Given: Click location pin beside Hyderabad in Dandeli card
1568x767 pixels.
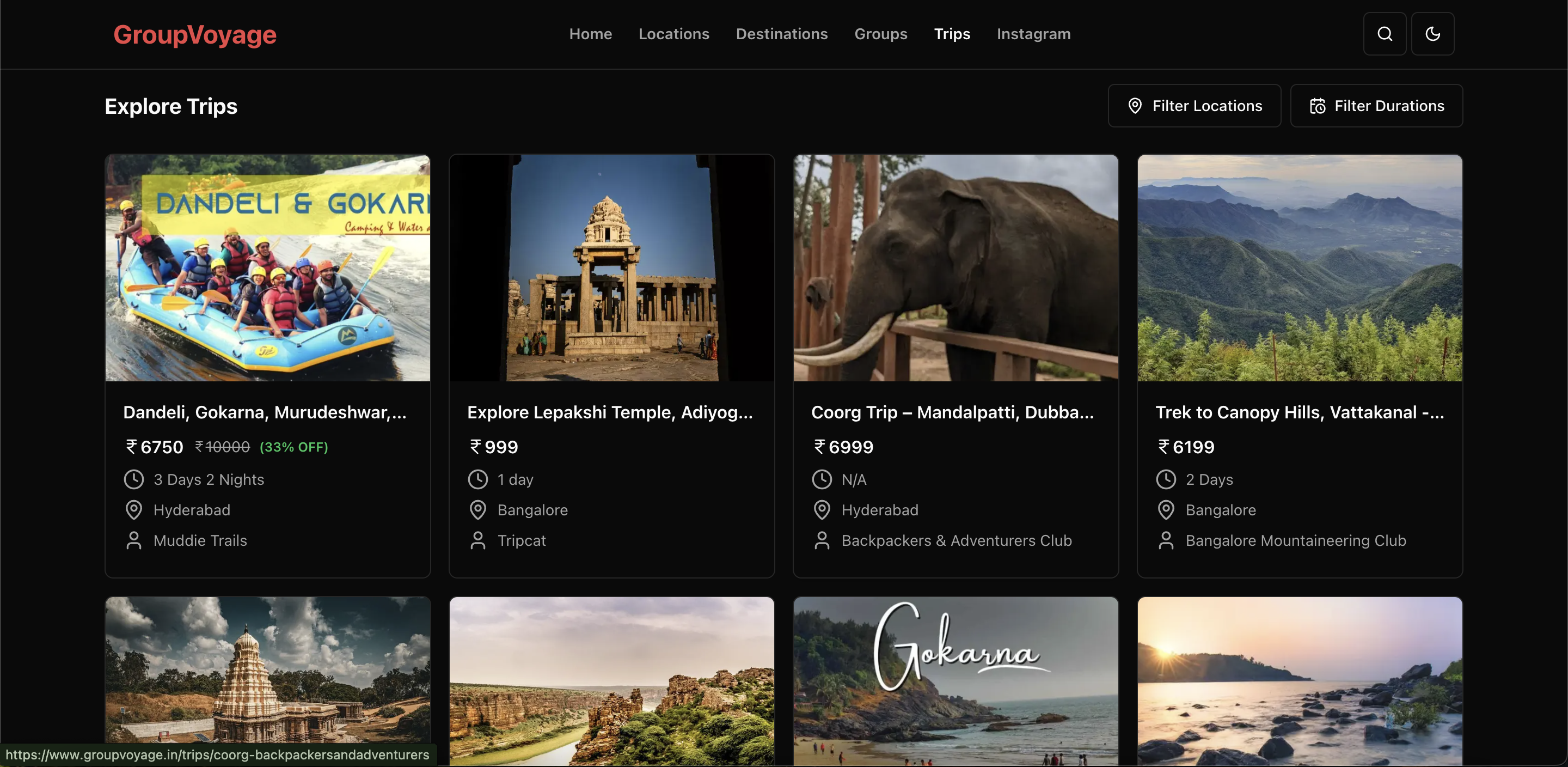Looking at the screenshot, I should click(133, 510).
